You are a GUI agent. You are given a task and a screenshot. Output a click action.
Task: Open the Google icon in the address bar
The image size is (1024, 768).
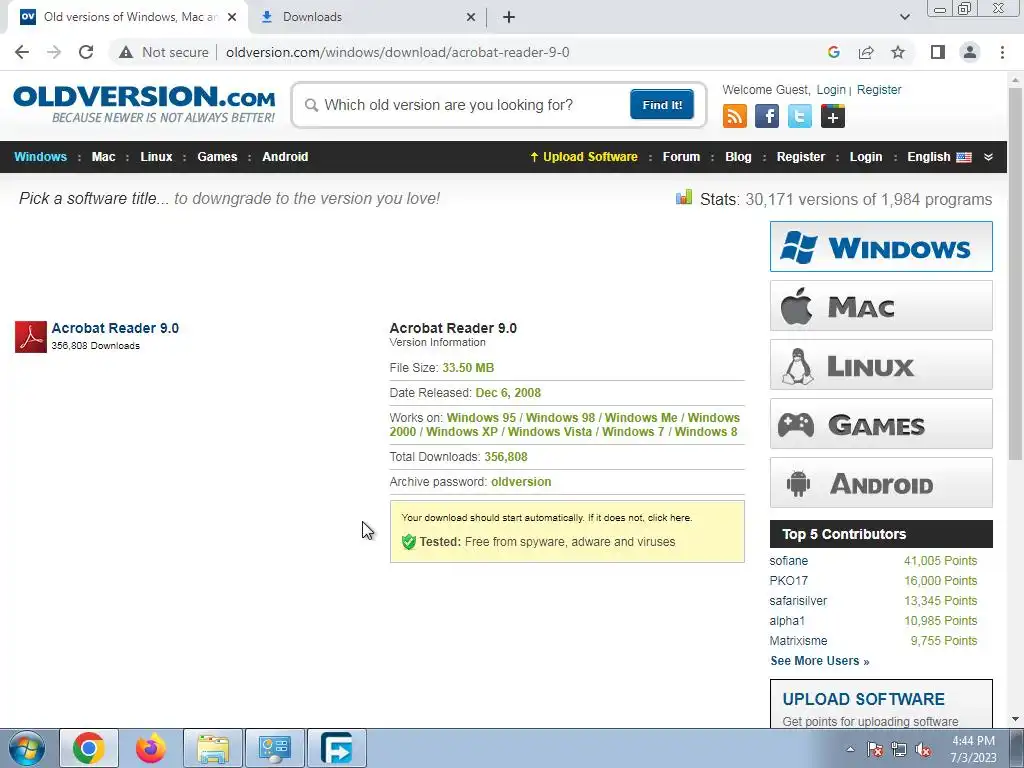(833, 52)
